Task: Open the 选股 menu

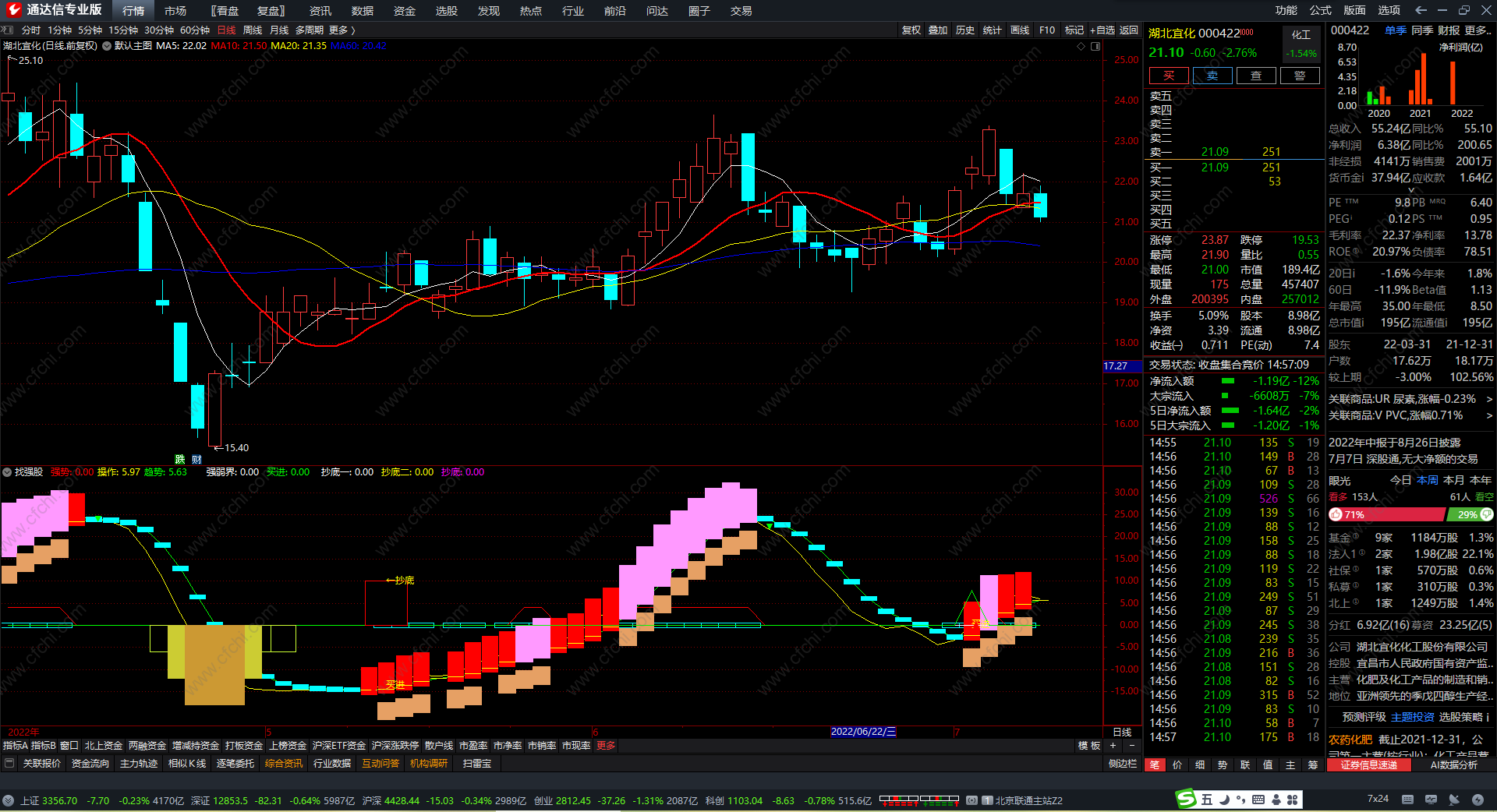Action: click(x=446, y=11)
